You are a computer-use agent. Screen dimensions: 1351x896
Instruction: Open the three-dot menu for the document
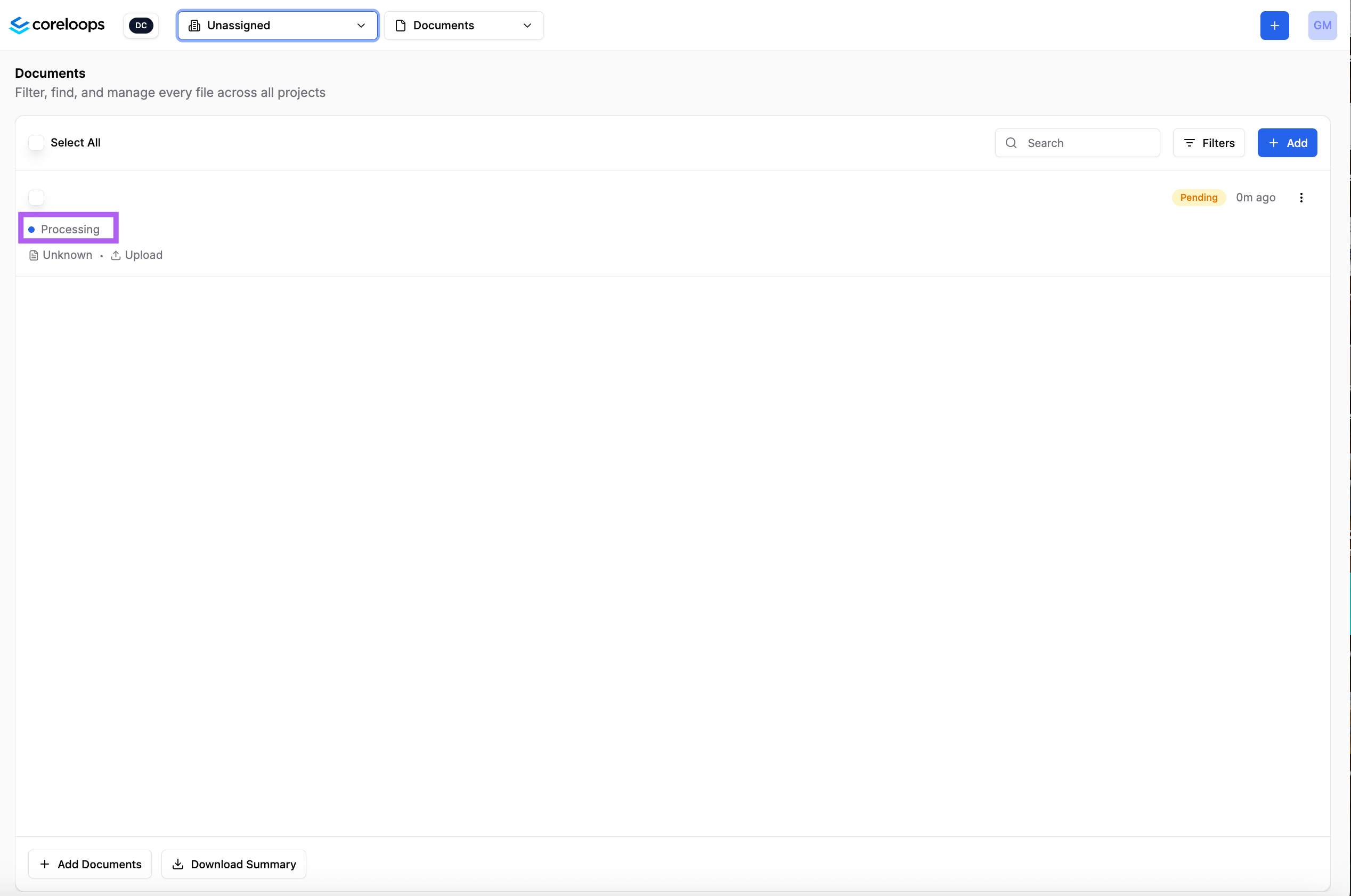click(1301, 198)
